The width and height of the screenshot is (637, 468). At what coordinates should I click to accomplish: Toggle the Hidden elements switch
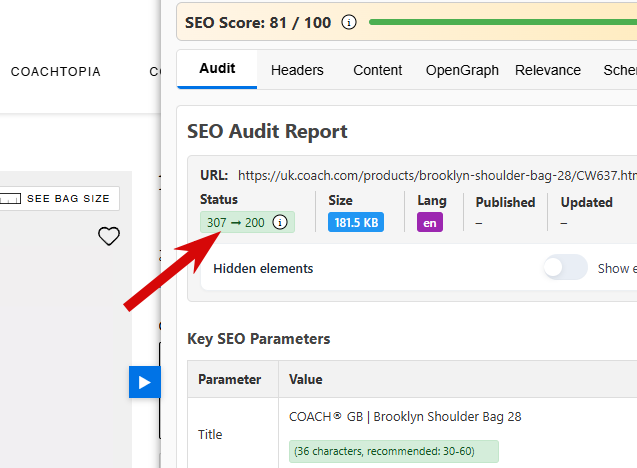565,268
